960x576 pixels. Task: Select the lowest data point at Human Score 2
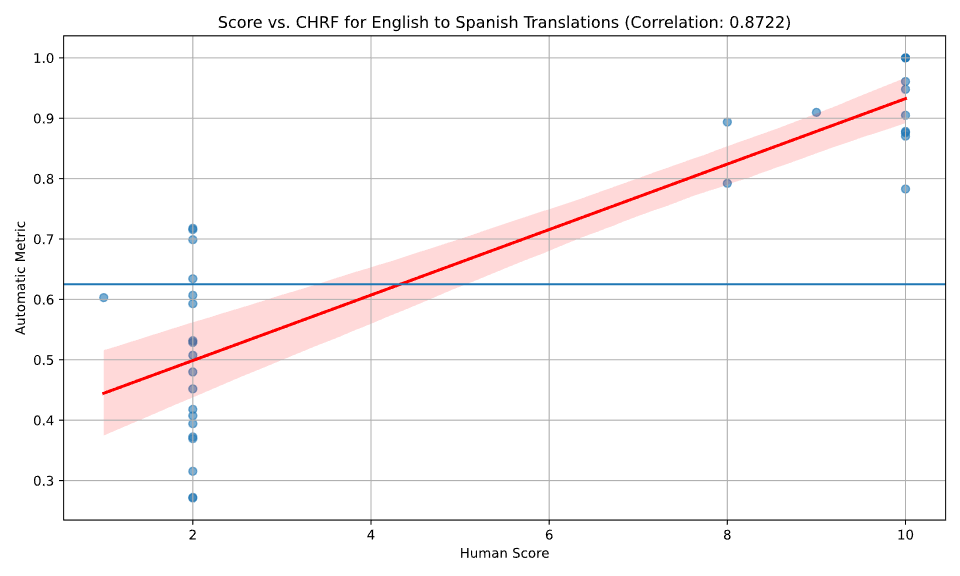coord(192,497)
